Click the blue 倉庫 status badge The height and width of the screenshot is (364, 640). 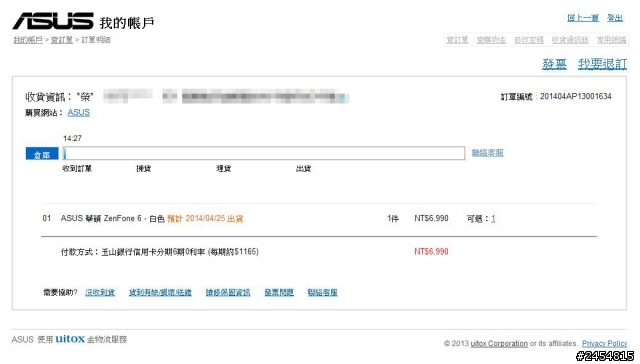tap(42, 154)
